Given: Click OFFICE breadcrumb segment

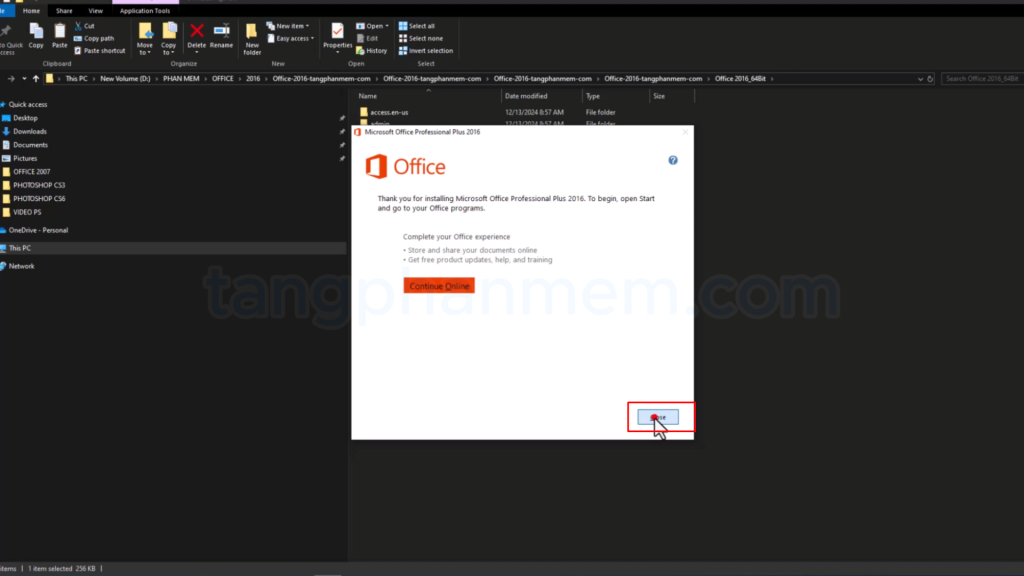Looking at the screenshot, I should pyautogui.click(x=222, y=78).
